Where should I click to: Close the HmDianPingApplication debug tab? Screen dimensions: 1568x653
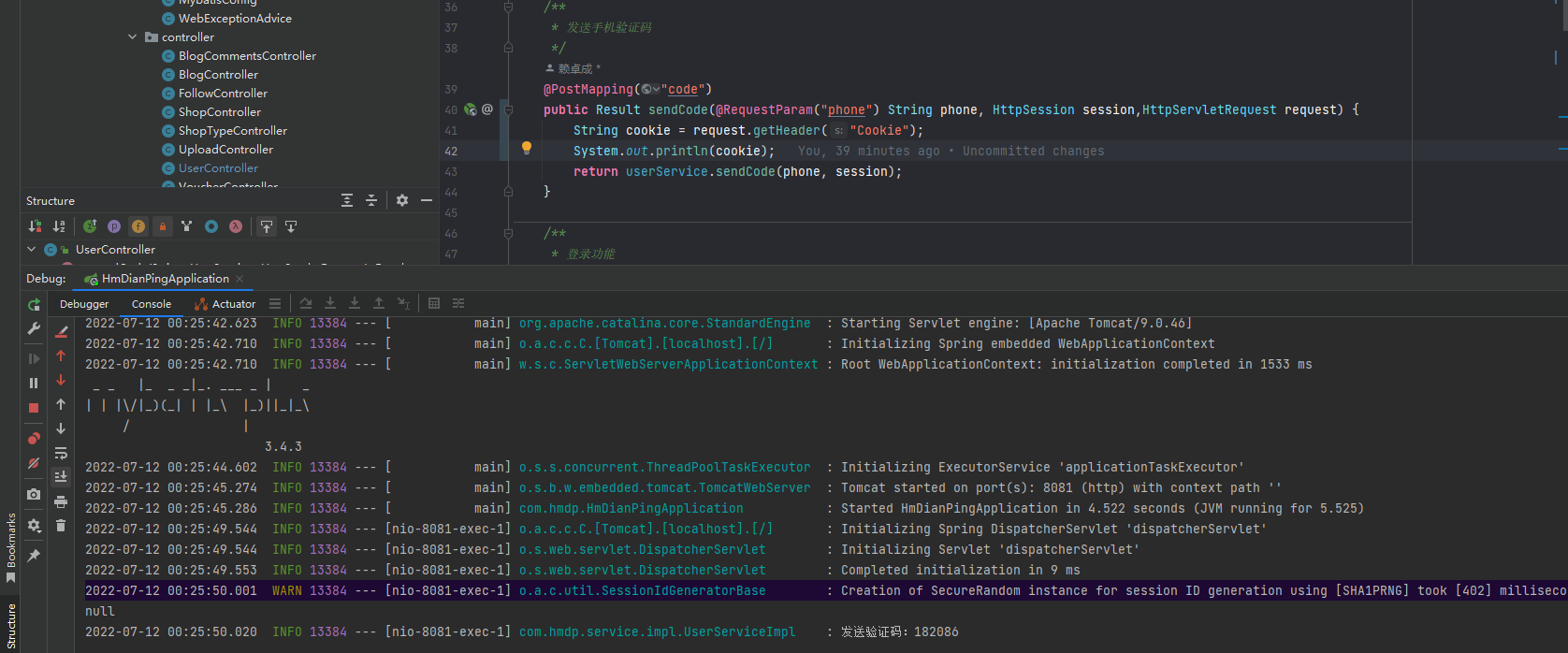pos(240,279)
